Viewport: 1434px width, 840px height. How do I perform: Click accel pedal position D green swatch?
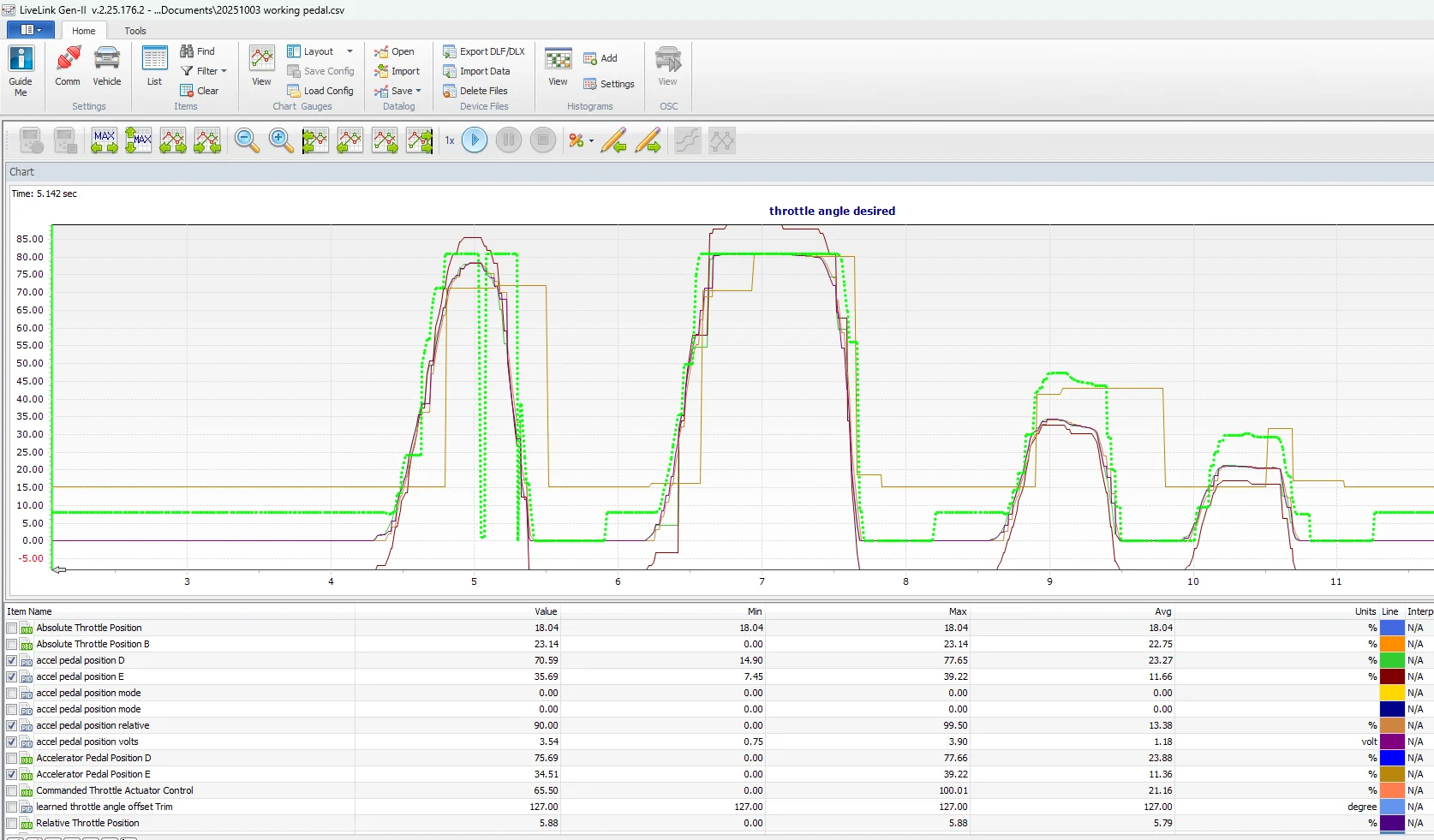1392,660
